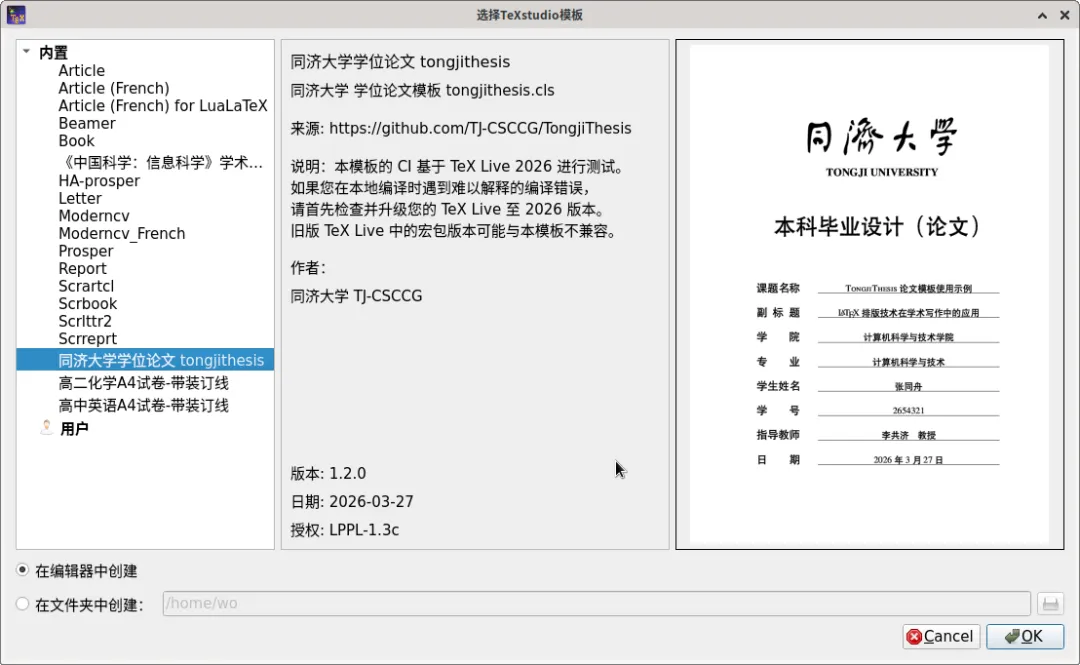Select the Book template
This screenshot has height=665, width=1080.
tap(76, 141)
